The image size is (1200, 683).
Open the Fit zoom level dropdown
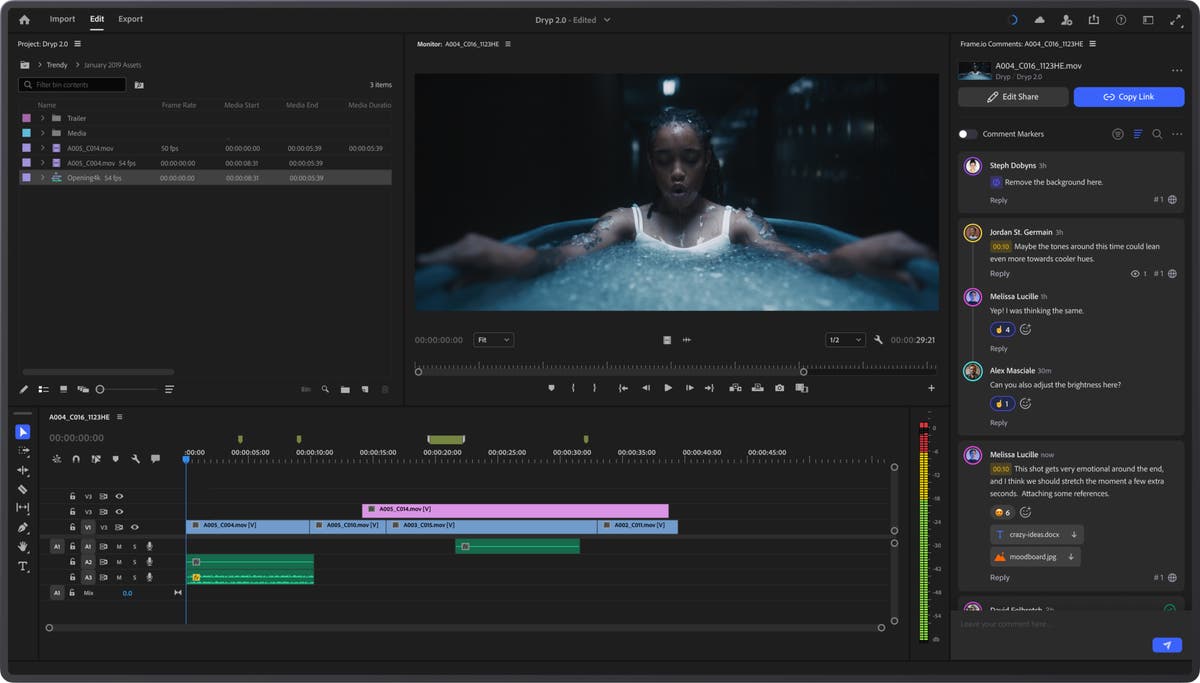(x=493, y=340)
